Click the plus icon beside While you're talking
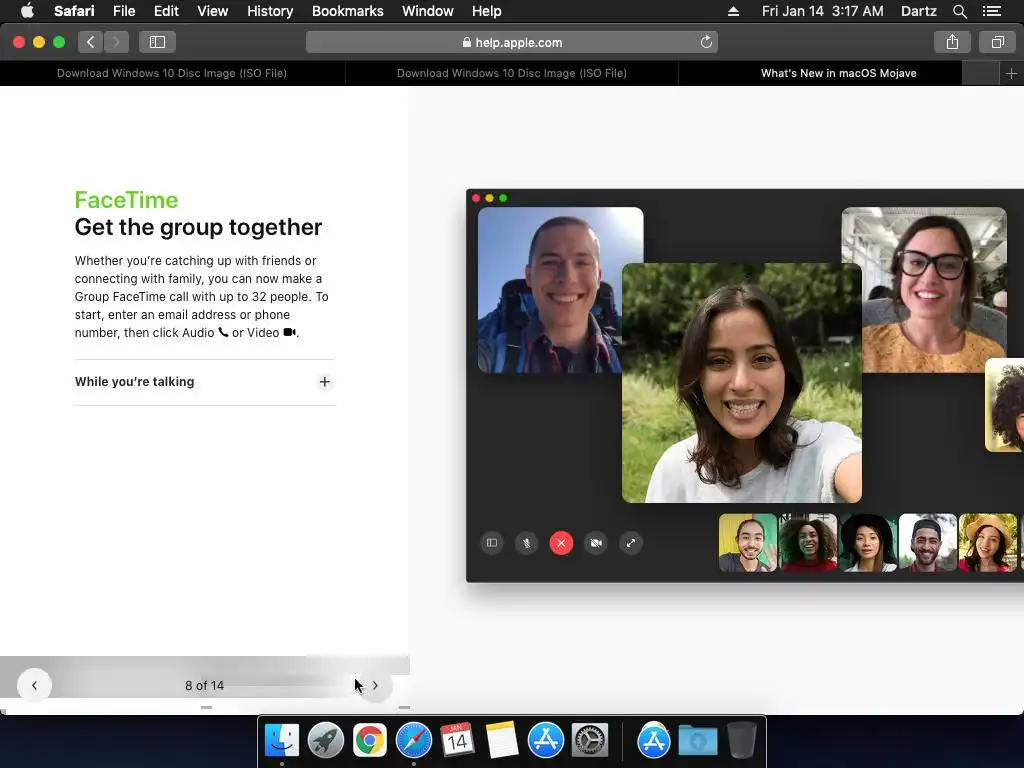The image size is (1024, 768). pos(324,382)
